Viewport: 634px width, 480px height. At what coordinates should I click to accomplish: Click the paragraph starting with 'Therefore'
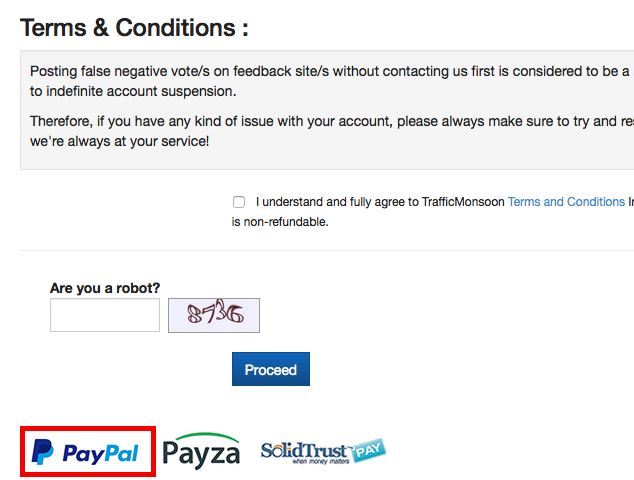(x=332, y=131)
